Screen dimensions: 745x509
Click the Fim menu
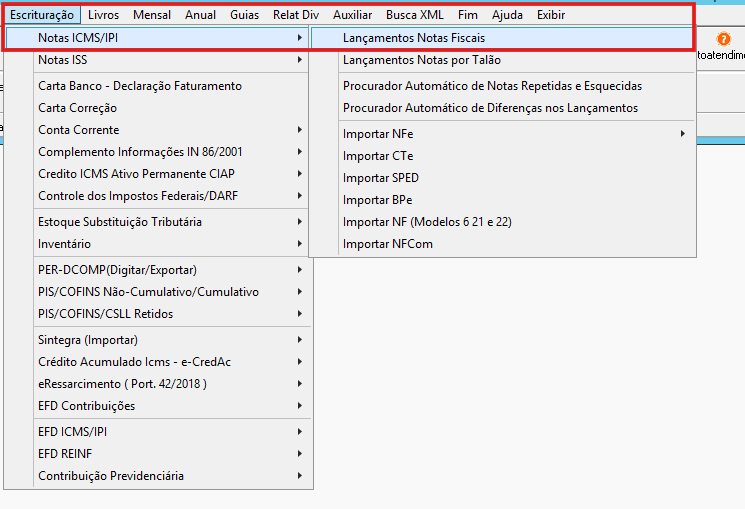[468, 15]
